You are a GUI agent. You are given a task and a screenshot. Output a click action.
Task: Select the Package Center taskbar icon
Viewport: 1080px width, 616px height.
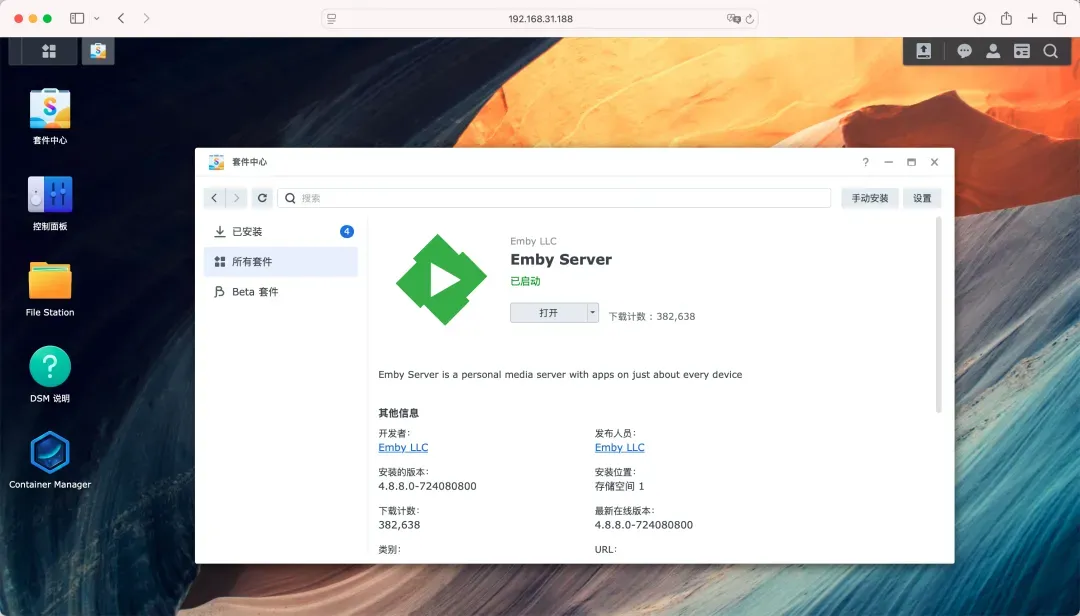pos(98,51)
